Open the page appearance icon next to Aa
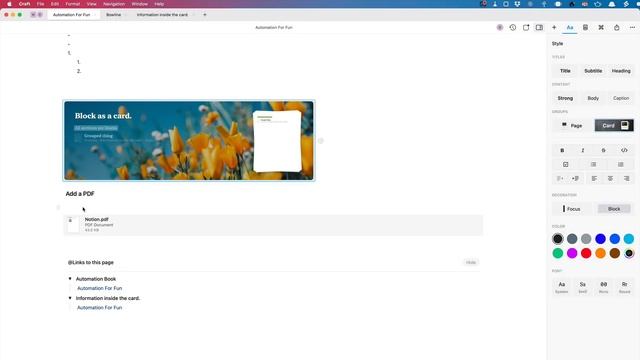Screen dimensions: 640x360 [x=585, y=27]
